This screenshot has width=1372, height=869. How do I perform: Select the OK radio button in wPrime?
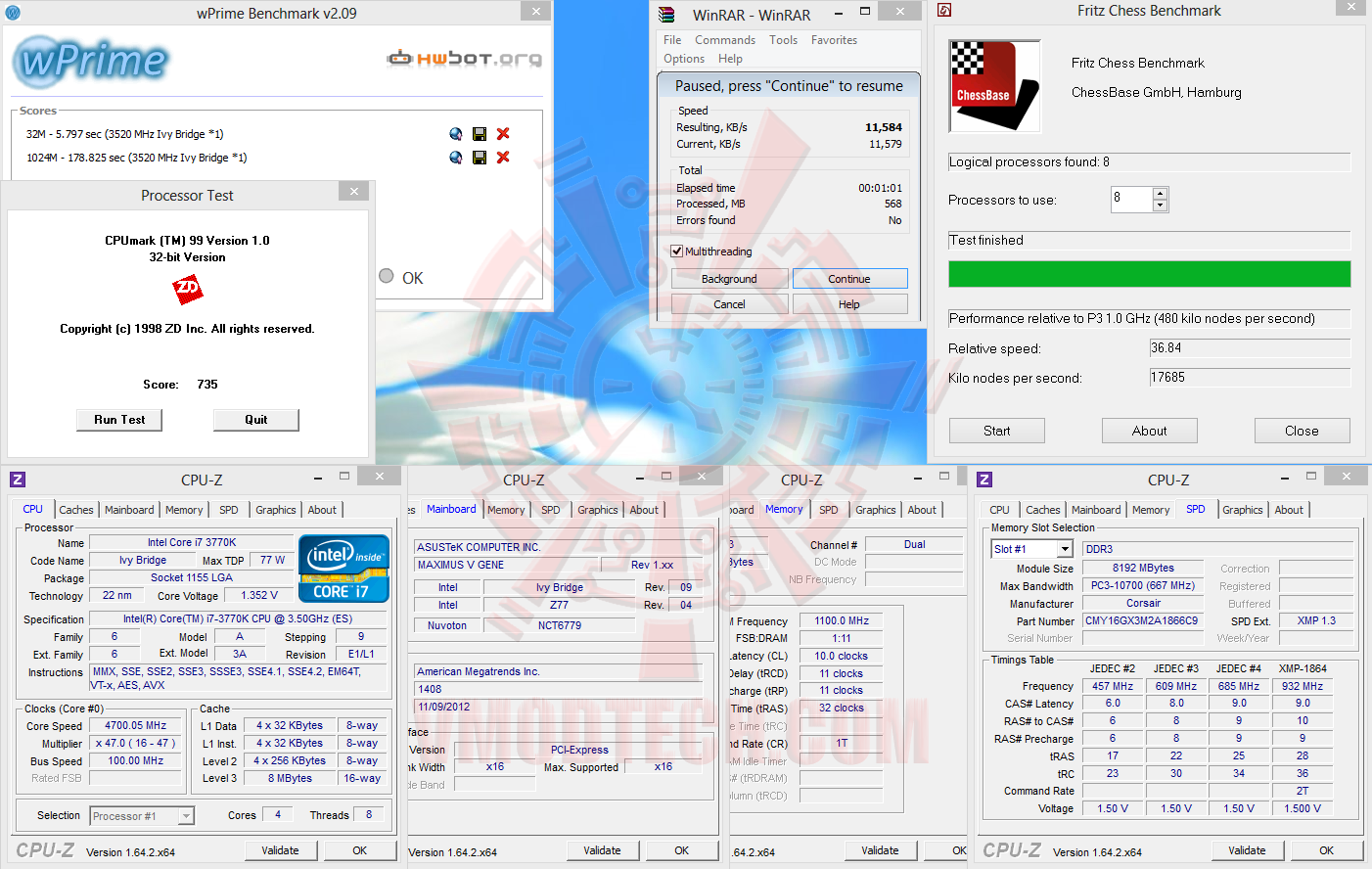click(387, 277)
